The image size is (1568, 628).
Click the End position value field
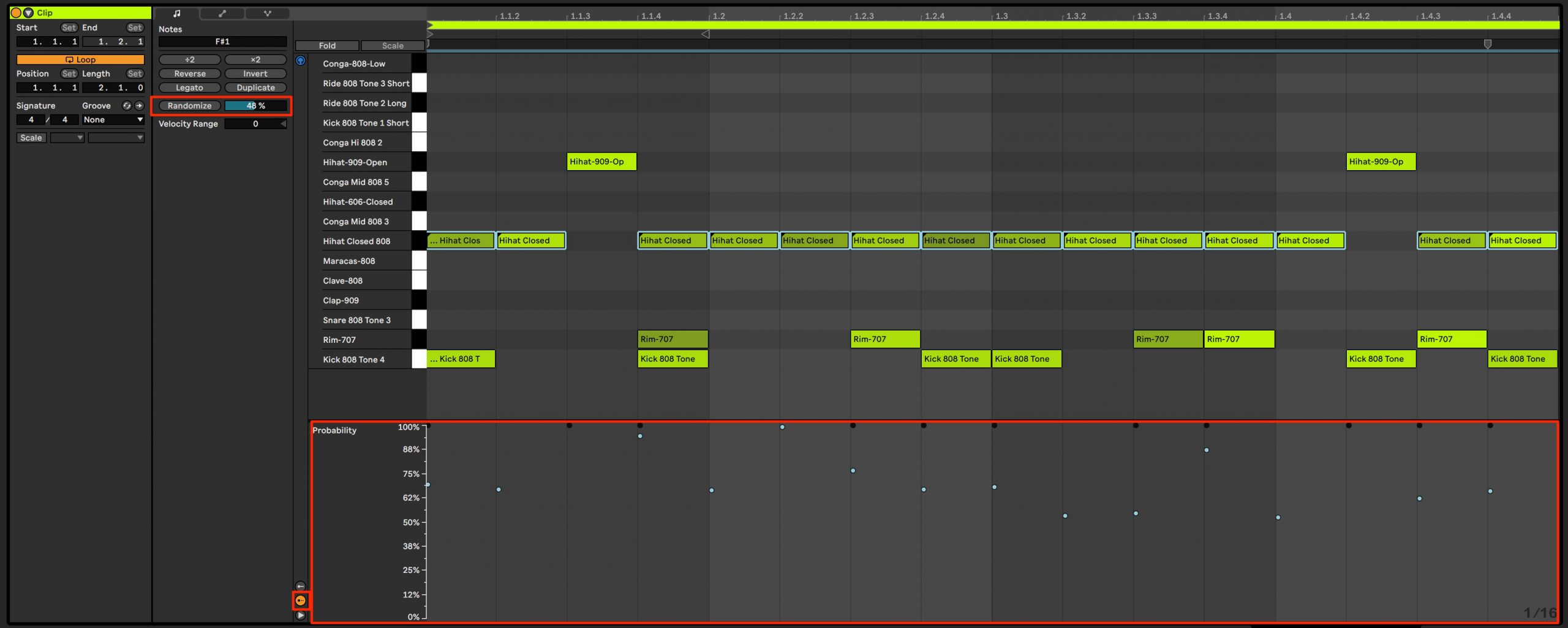point(113,42)
